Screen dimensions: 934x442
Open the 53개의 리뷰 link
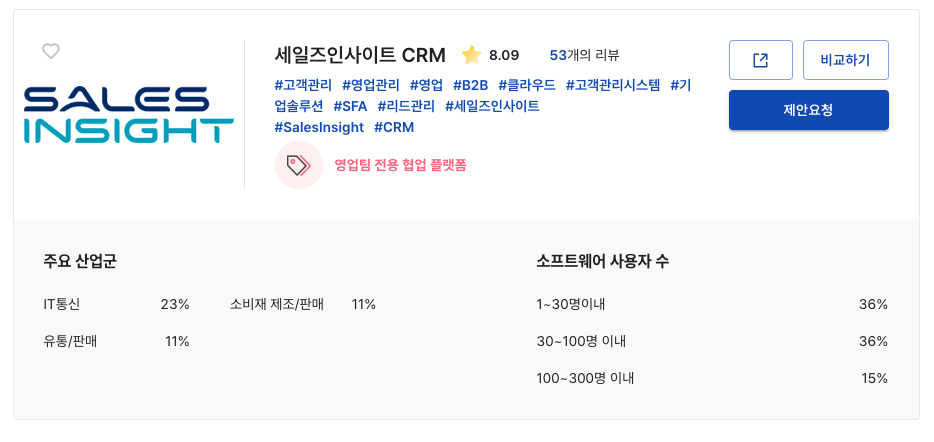(x=584, y=55)
